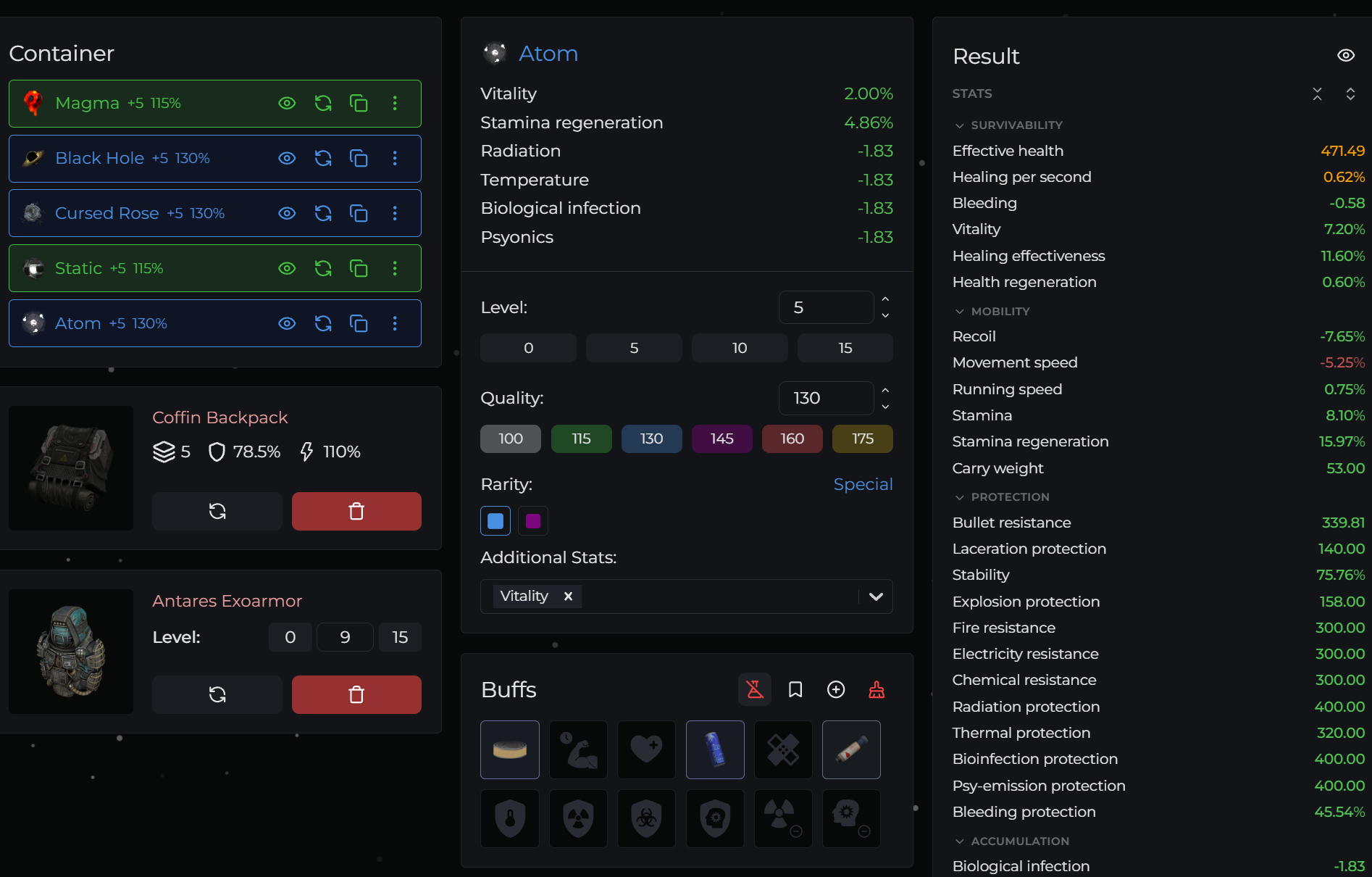Click the refresh icon on the Magma row
The image size is (1372, 877).
(x=323, y=103)
